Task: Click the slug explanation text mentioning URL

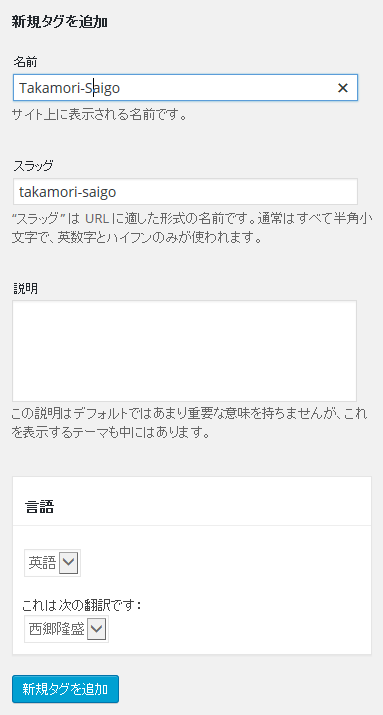Action: point(190,228)
